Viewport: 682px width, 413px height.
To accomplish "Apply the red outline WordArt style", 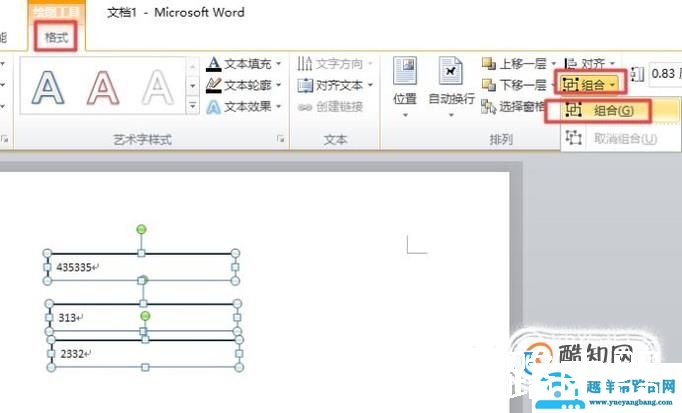I will tap(103, 88).
